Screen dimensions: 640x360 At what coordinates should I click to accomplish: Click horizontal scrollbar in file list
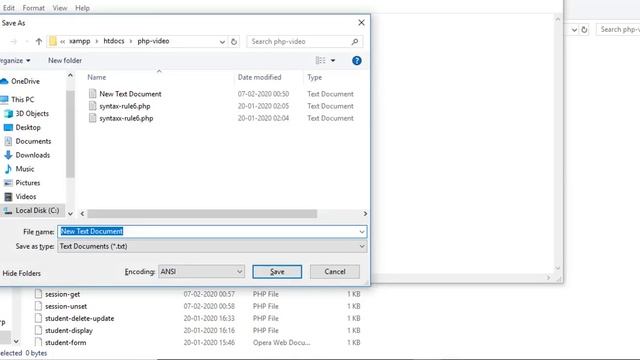click(x=202, y=214)
